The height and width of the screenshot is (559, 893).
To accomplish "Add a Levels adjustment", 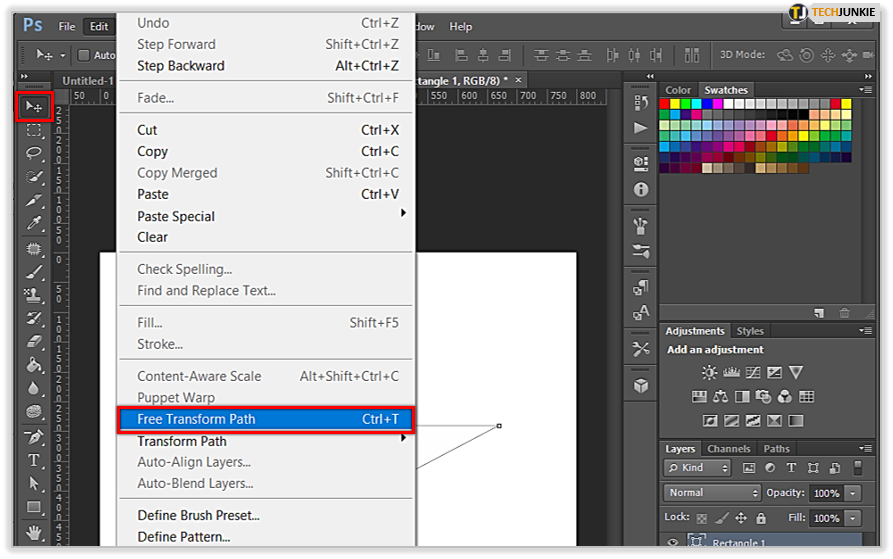I will point(731,372).
